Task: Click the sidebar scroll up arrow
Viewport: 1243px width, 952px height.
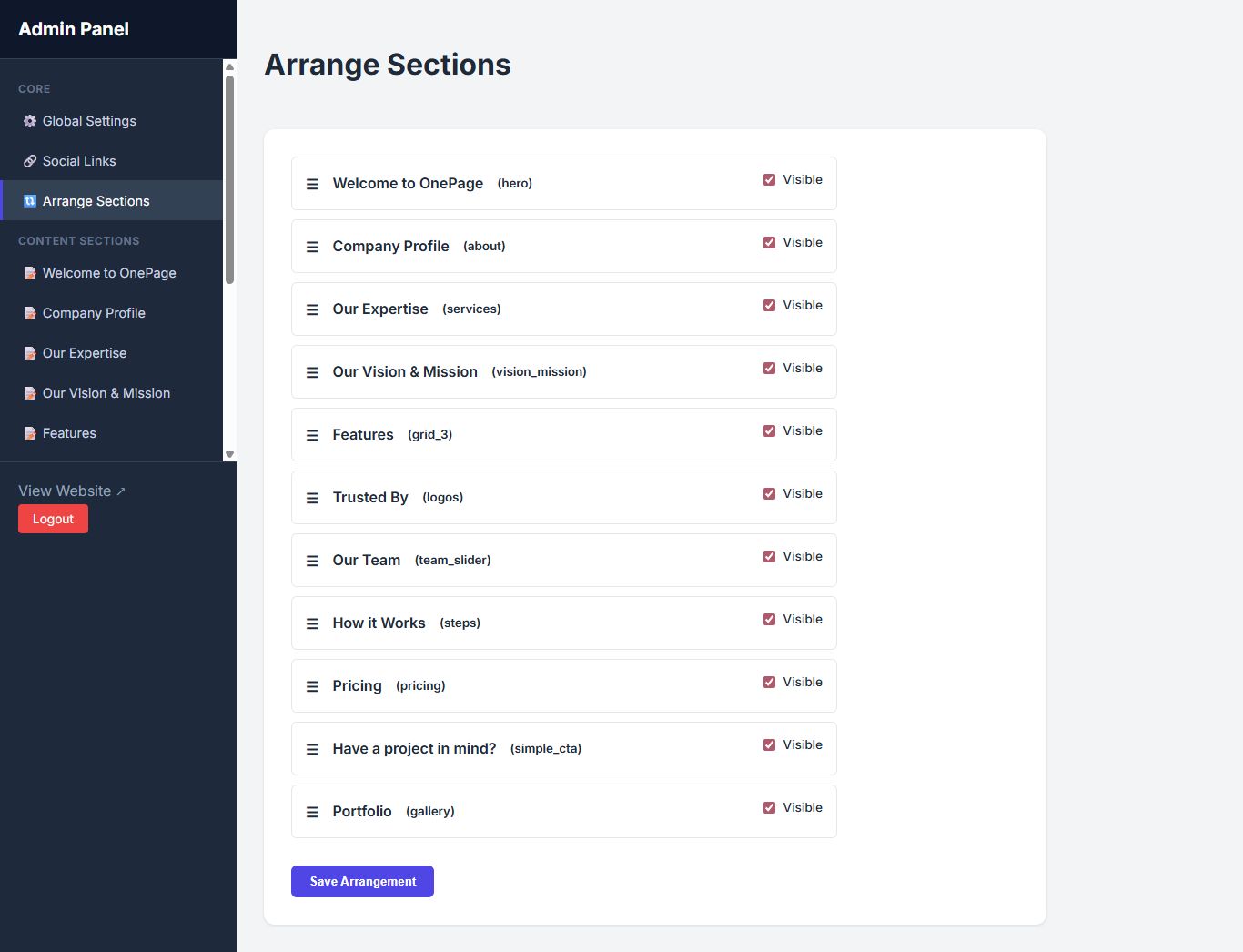Action: point(230,66)
